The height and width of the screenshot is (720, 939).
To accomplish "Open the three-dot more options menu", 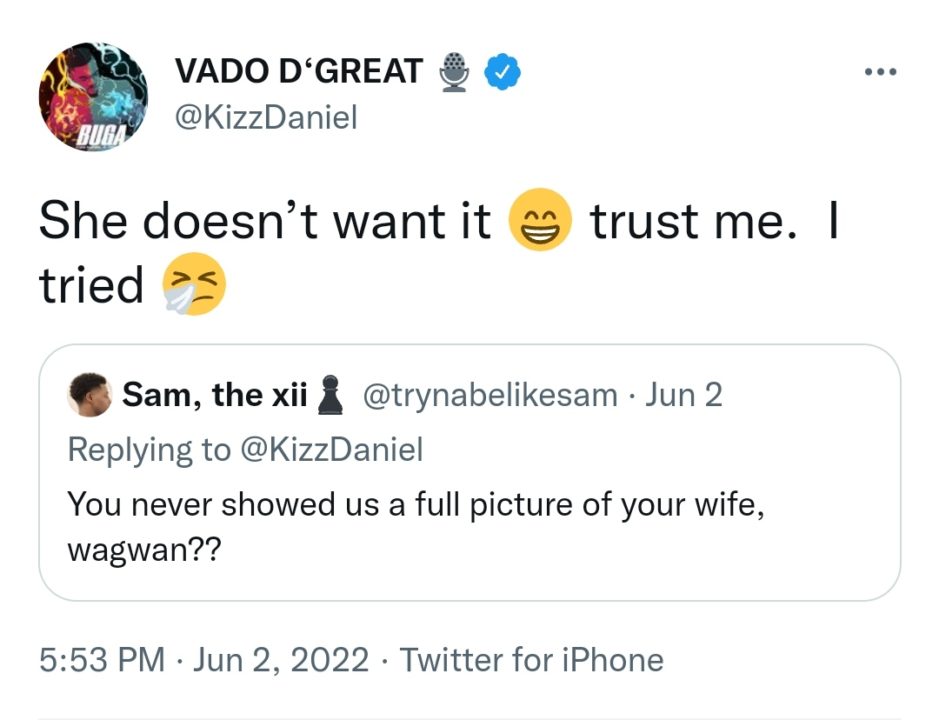I will tap(880, 72).
